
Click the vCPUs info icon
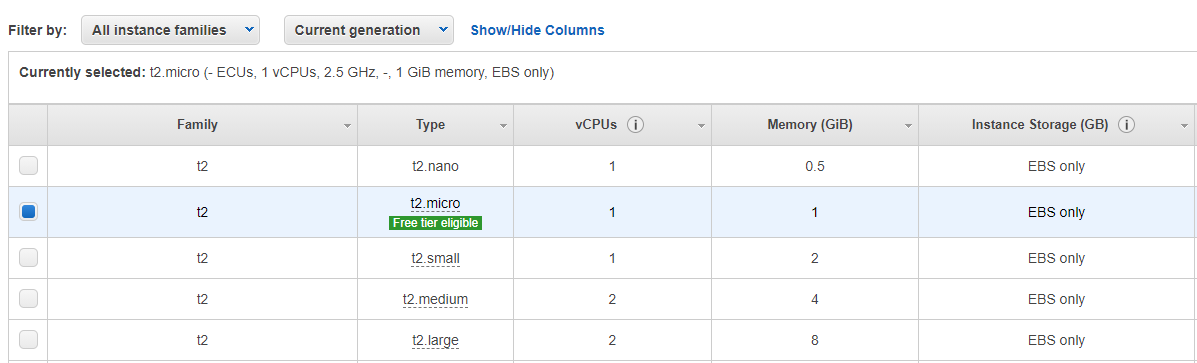(x=634, y=125)
